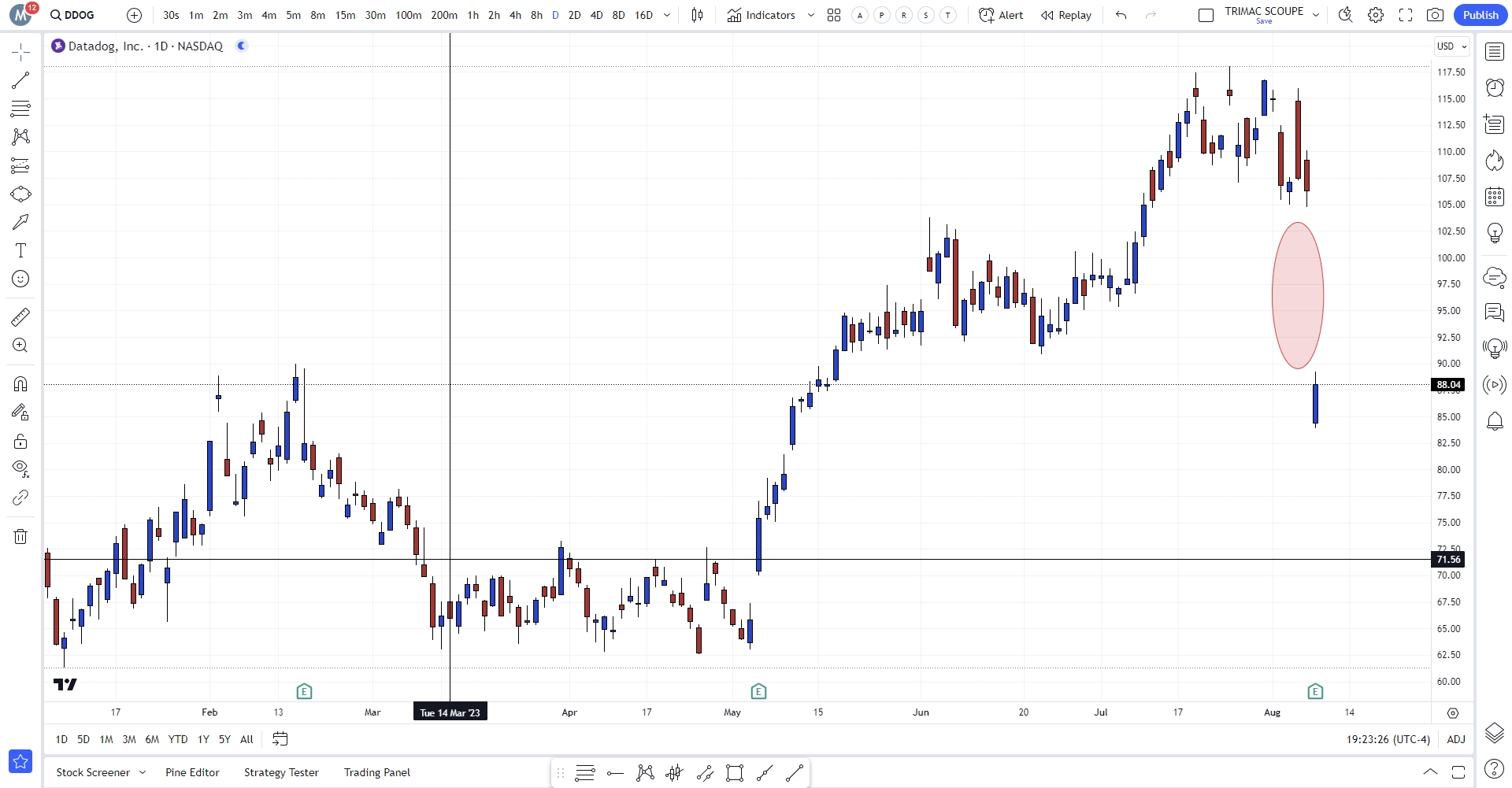The width and height of the screenshot is (1512, 788).
Task: Select the Text tool in sidebar
Action: point(20,250)
